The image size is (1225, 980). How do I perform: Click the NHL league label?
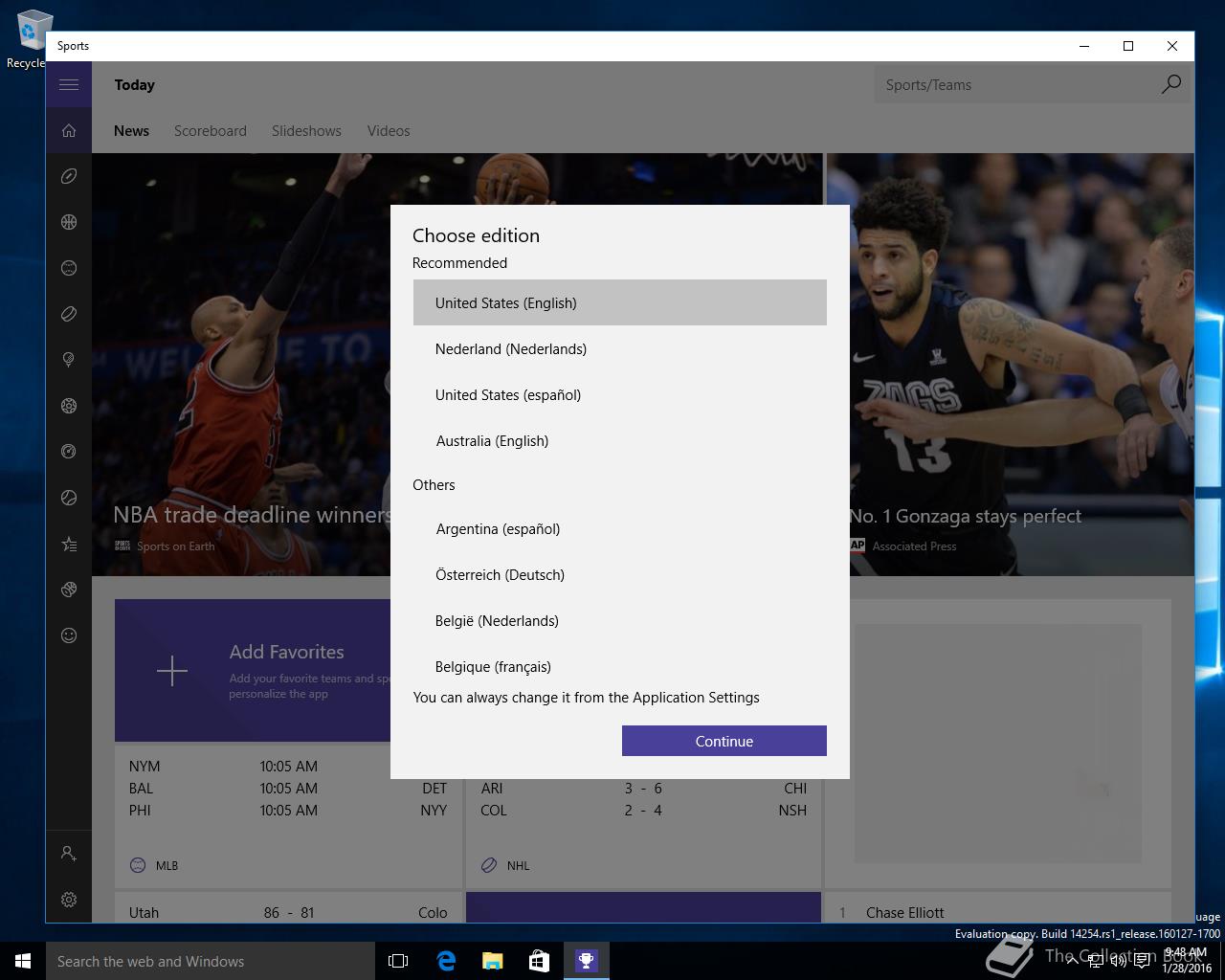click(x=518, y=865)
